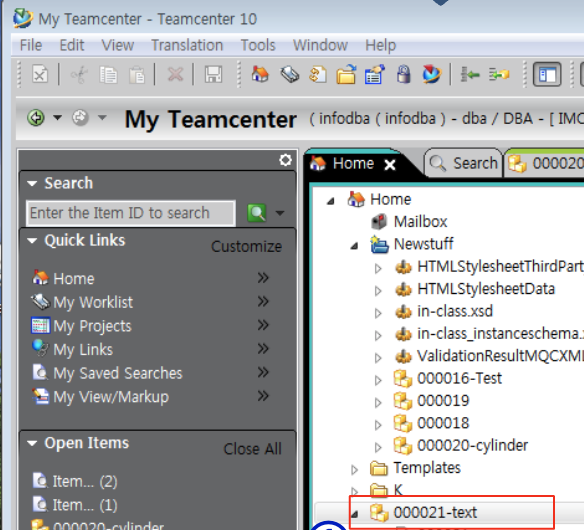The height and width of the screenshot is (530, 584).
Task: Close the Home tab
Action: coord(390,164)
